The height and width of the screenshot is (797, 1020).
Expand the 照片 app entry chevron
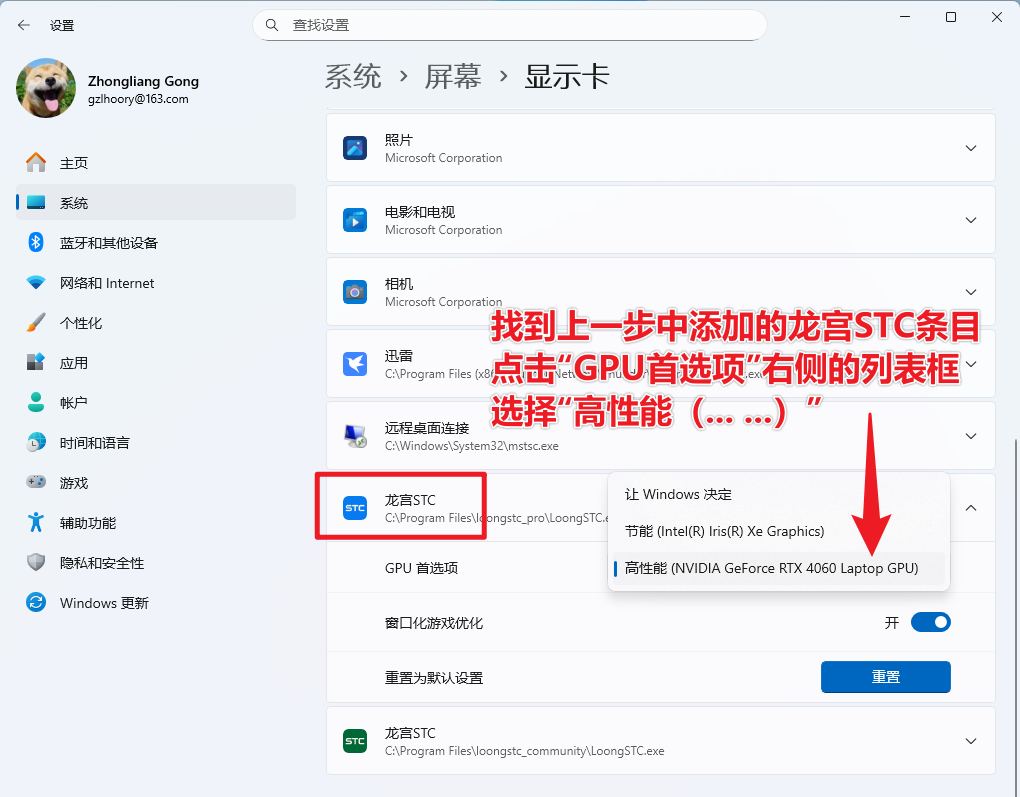pos(970,148)
